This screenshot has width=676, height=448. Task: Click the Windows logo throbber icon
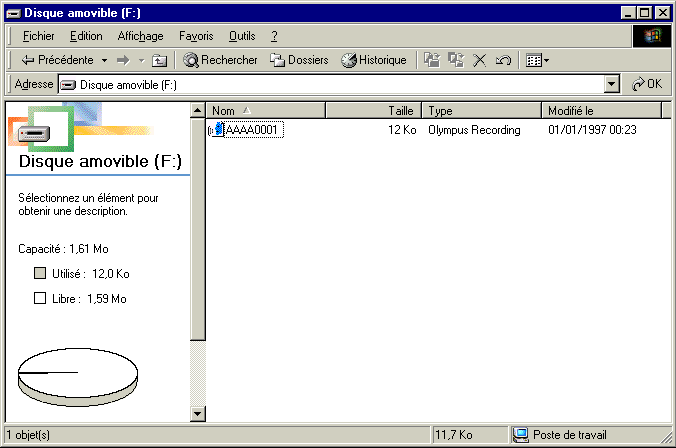(x=652, y=36)
